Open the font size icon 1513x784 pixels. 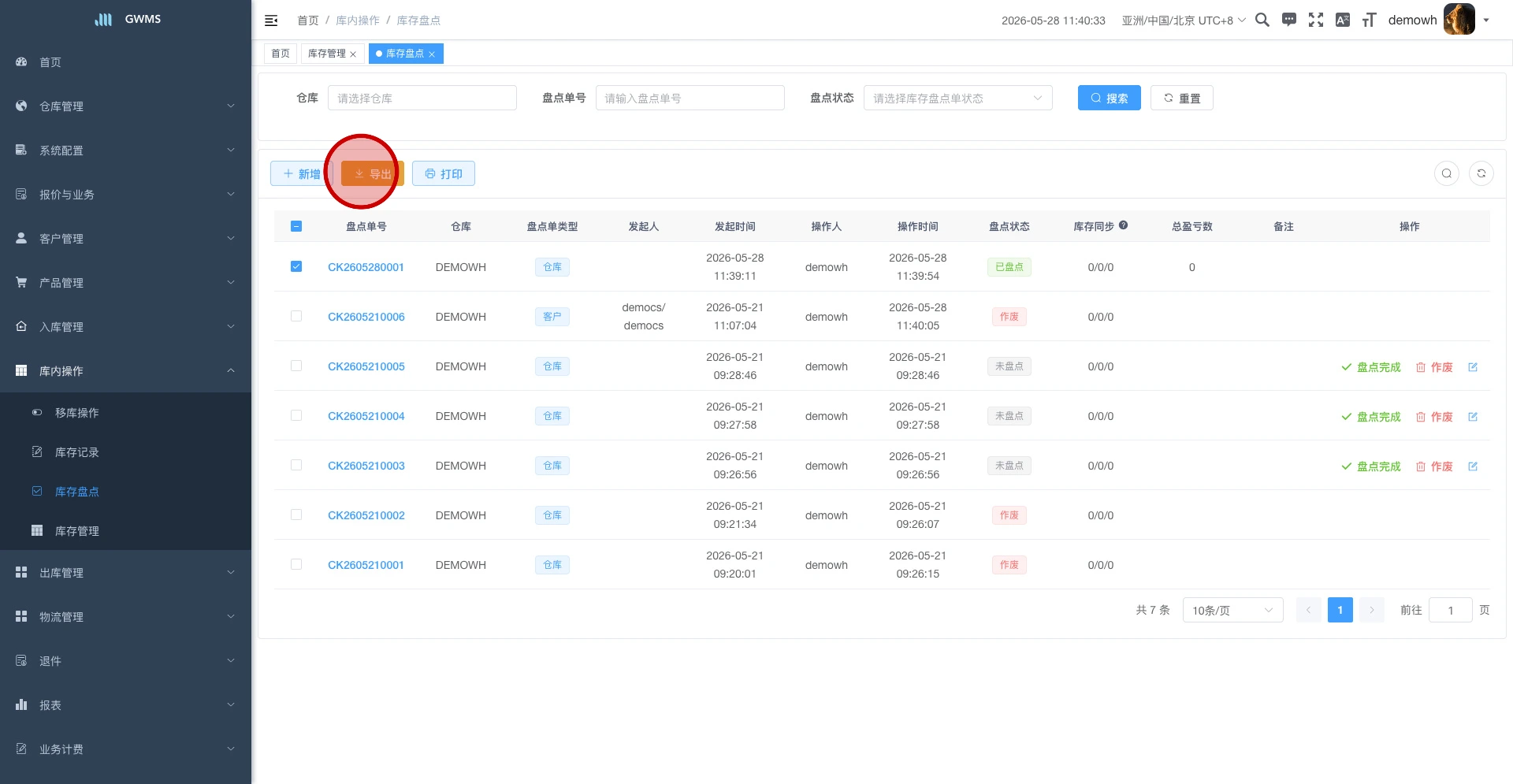[x=1370, y=20]
